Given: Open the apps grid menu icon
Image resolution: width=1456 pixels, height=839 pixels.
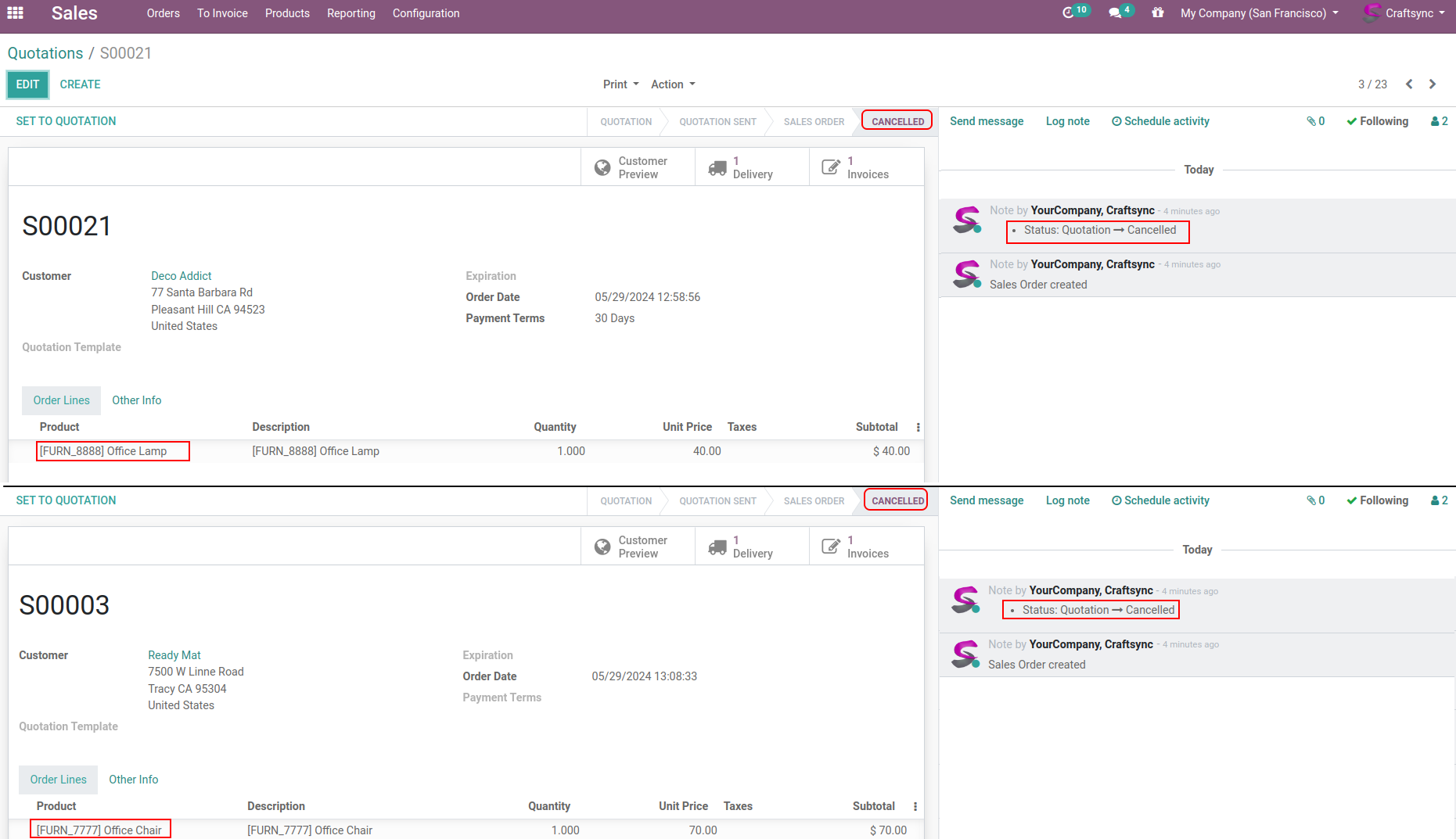Looking at the screenshot, I should pos(15,13).
